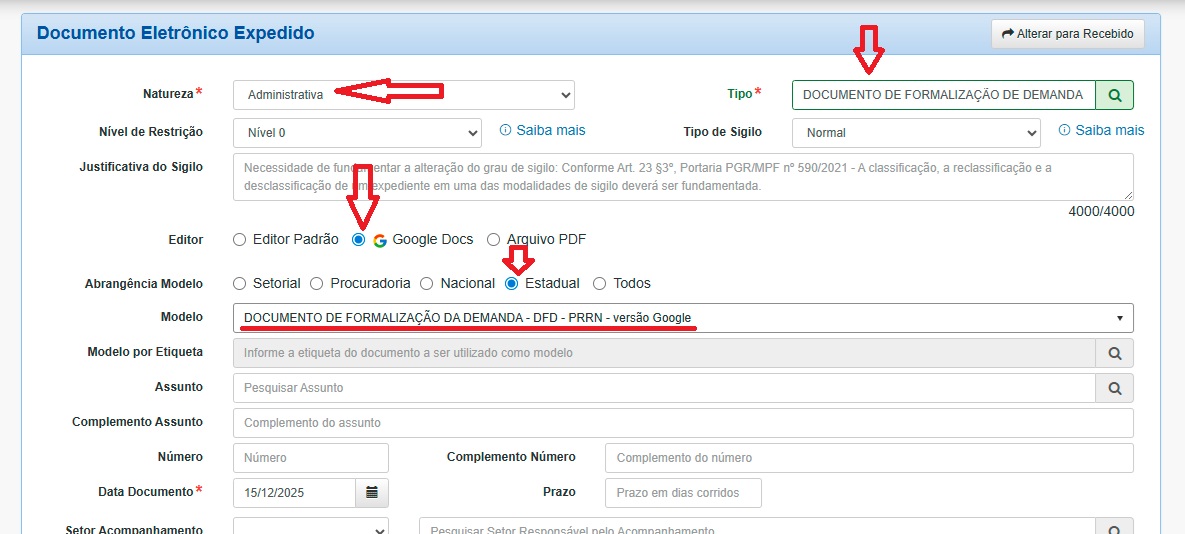This screenshot has height=534, width=1185.
Task: Choose the Arquivo PDF editor option
Action: 493,240
